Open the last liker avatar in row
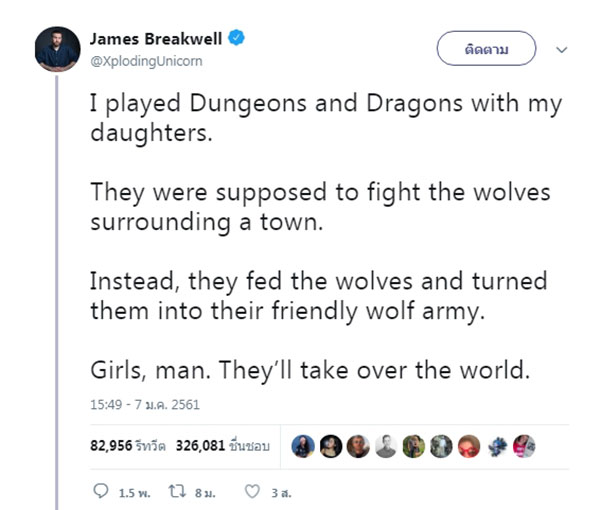 pos(524,446)
